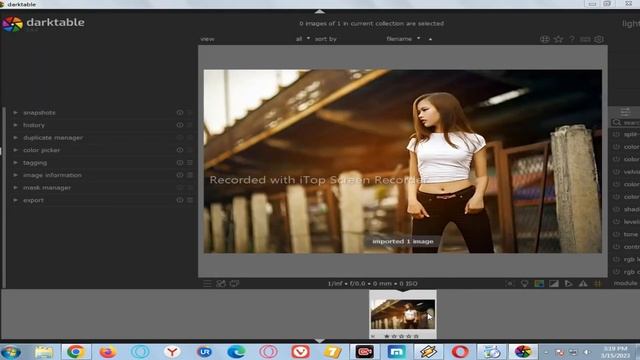
Task: Toggle the contrast module power button
Action: click(x=616, y=247)
